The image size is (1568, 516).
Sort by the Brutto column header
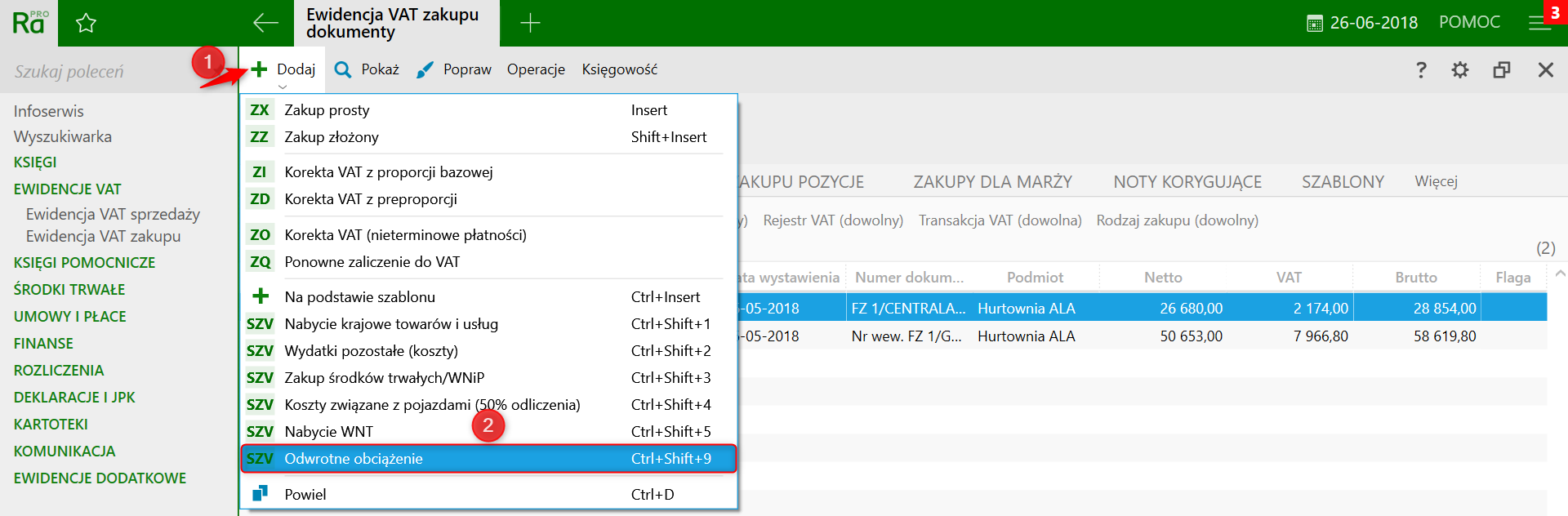click(1415, 278)
